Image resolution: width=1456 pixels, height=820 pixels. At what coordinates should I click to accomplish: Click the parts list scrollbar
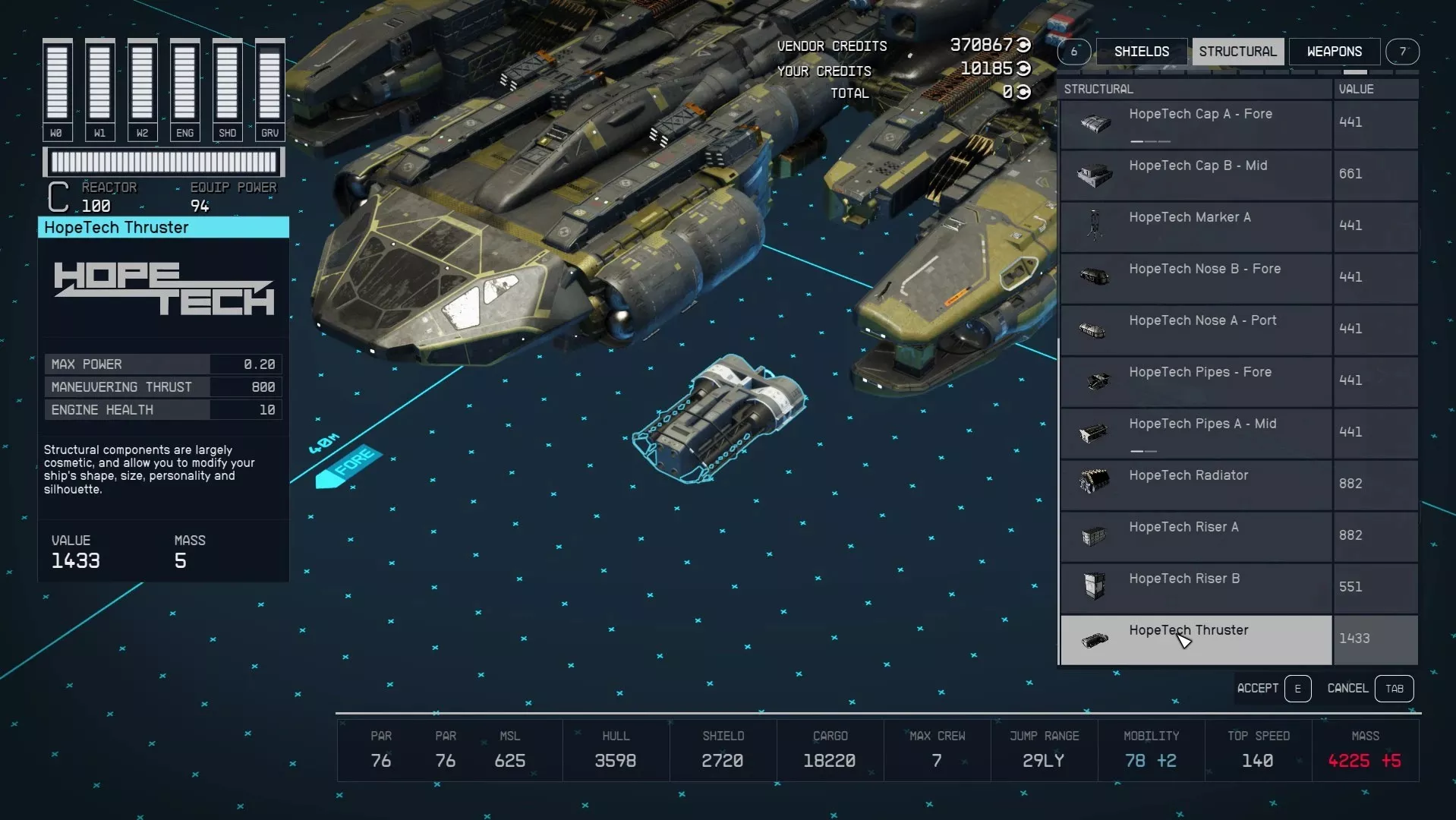point(1058,501)
